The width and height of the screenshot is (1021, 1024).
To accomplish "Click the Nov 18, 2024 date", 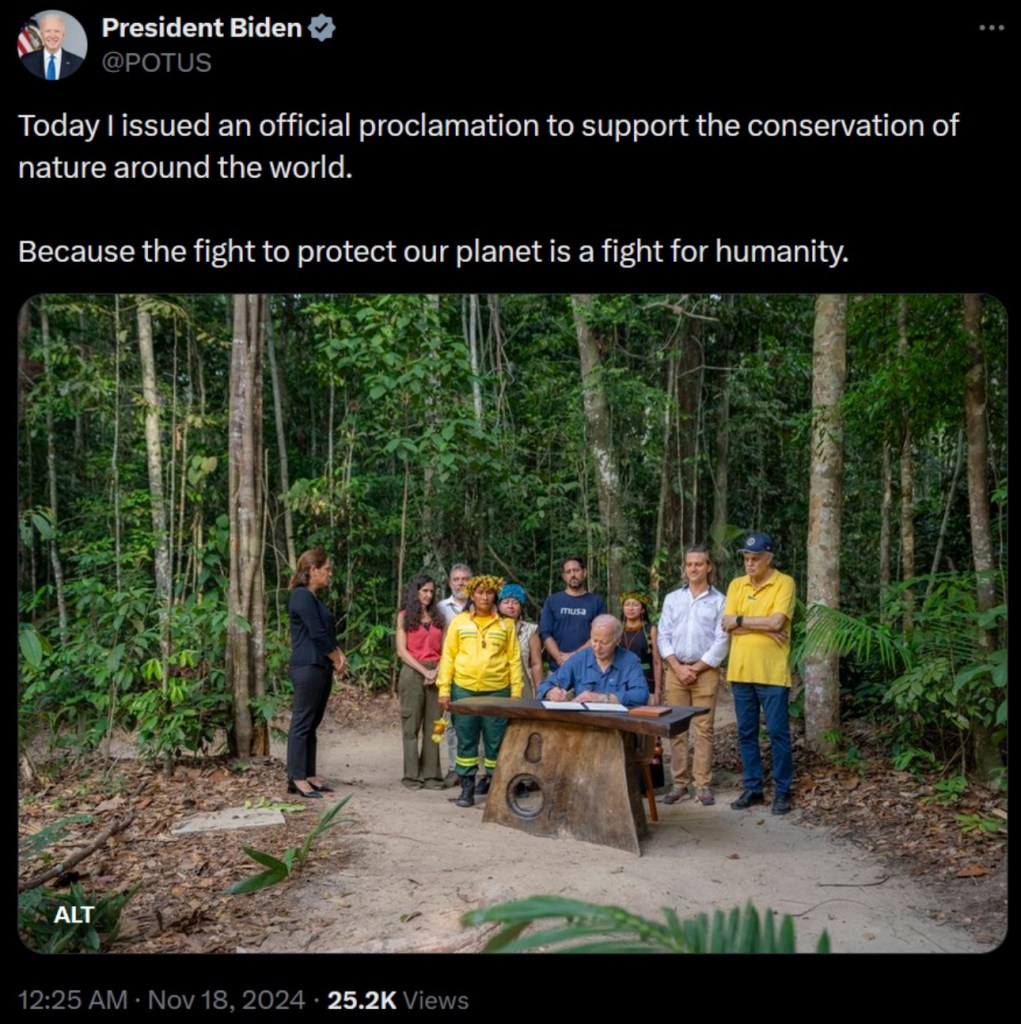I will (225, 1000).
